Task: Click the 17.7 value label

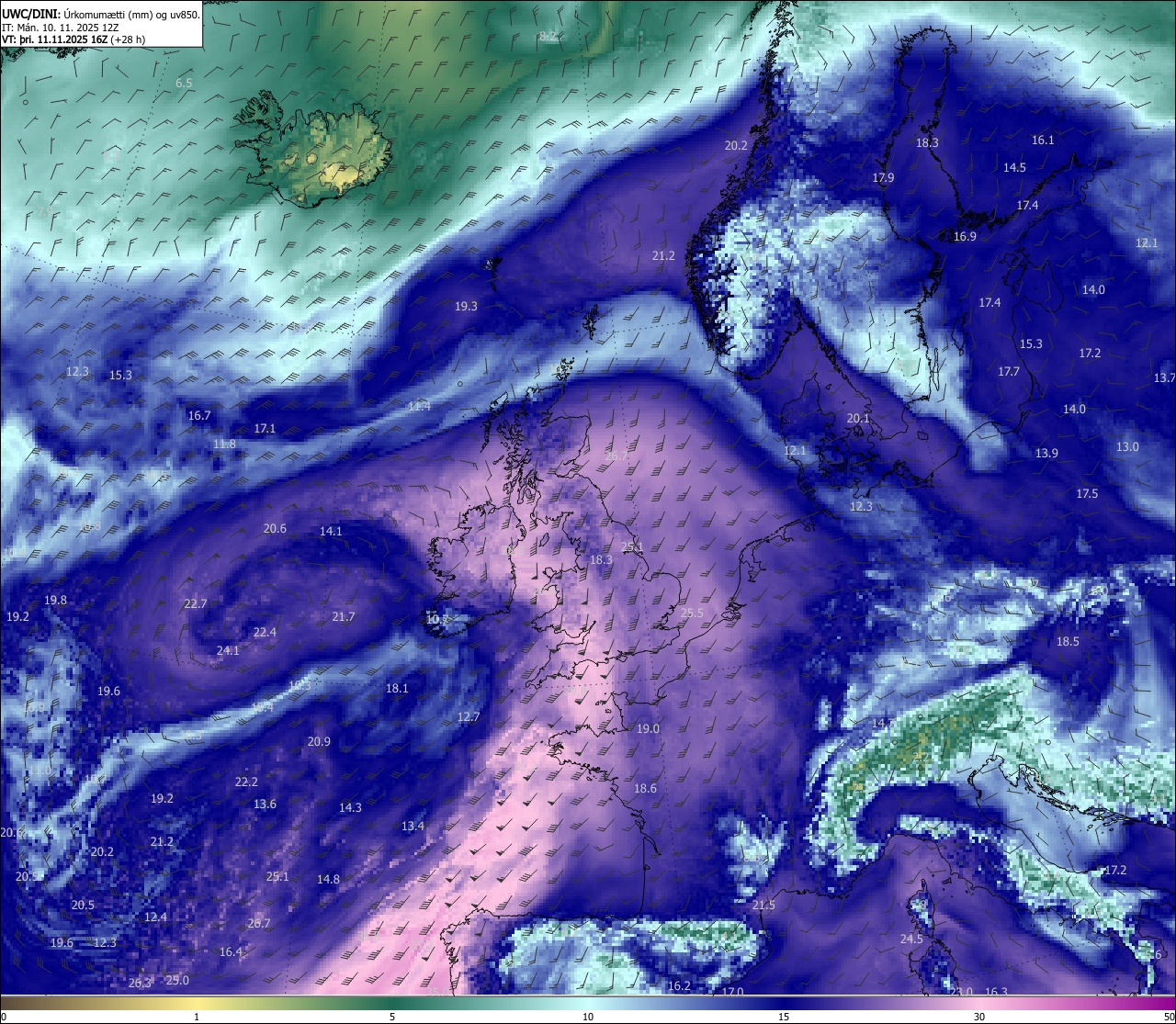Action: coord(1009,372)
